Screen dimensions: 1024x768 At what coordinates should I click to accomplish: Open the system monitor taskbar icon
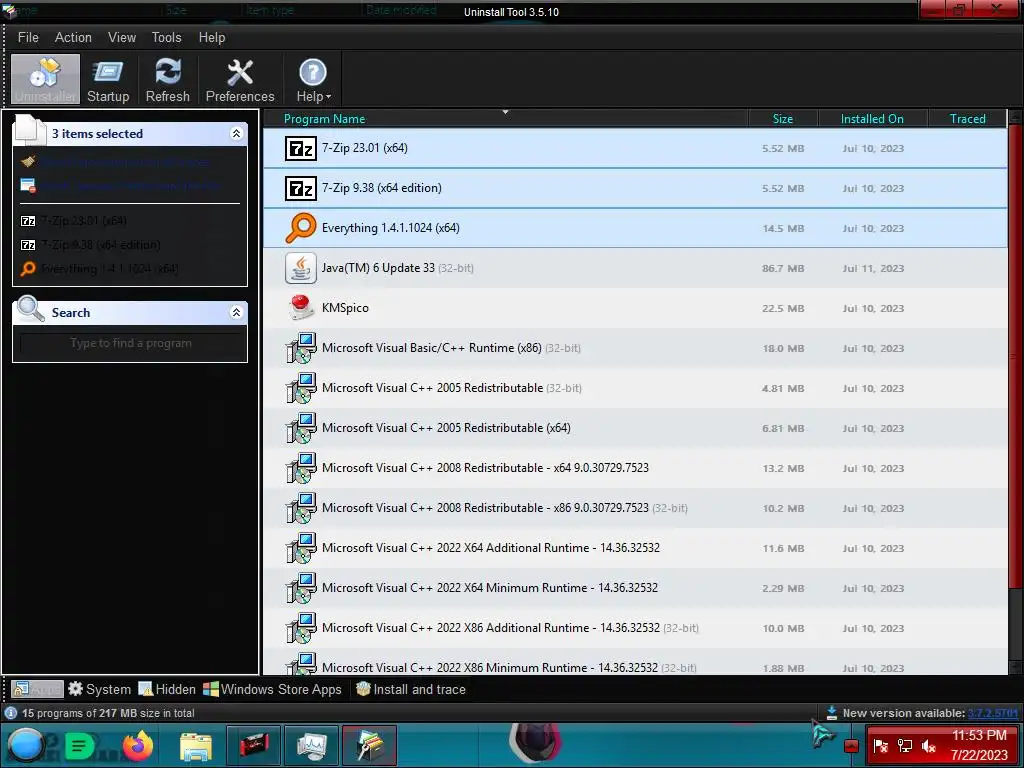(x=312, y=745)
